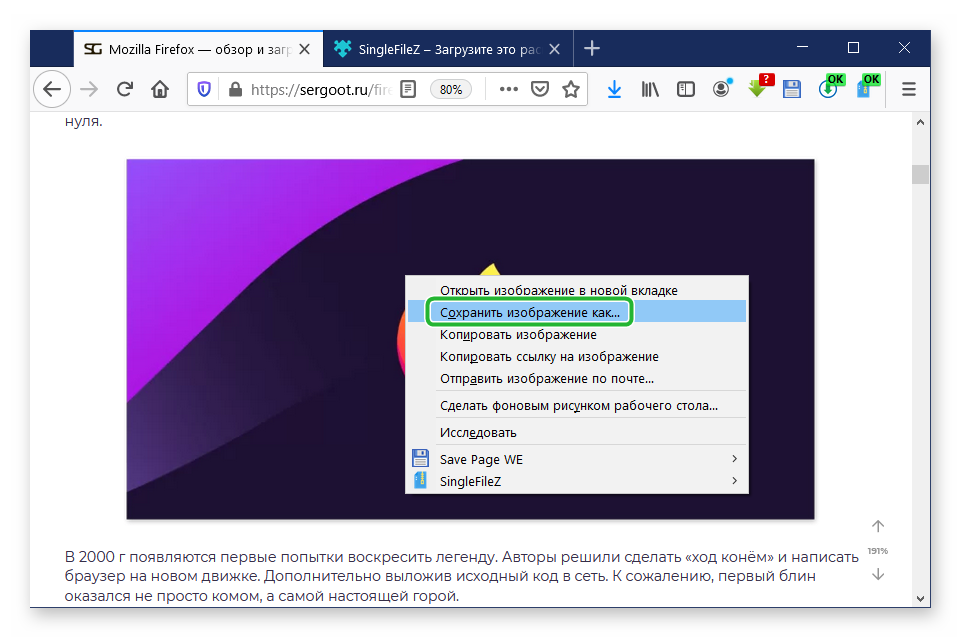Viewport: 961px width, 639px height.
Task: Reset the 80% zoom level badge
Action: pyautogui.click(x=451, y=89)
